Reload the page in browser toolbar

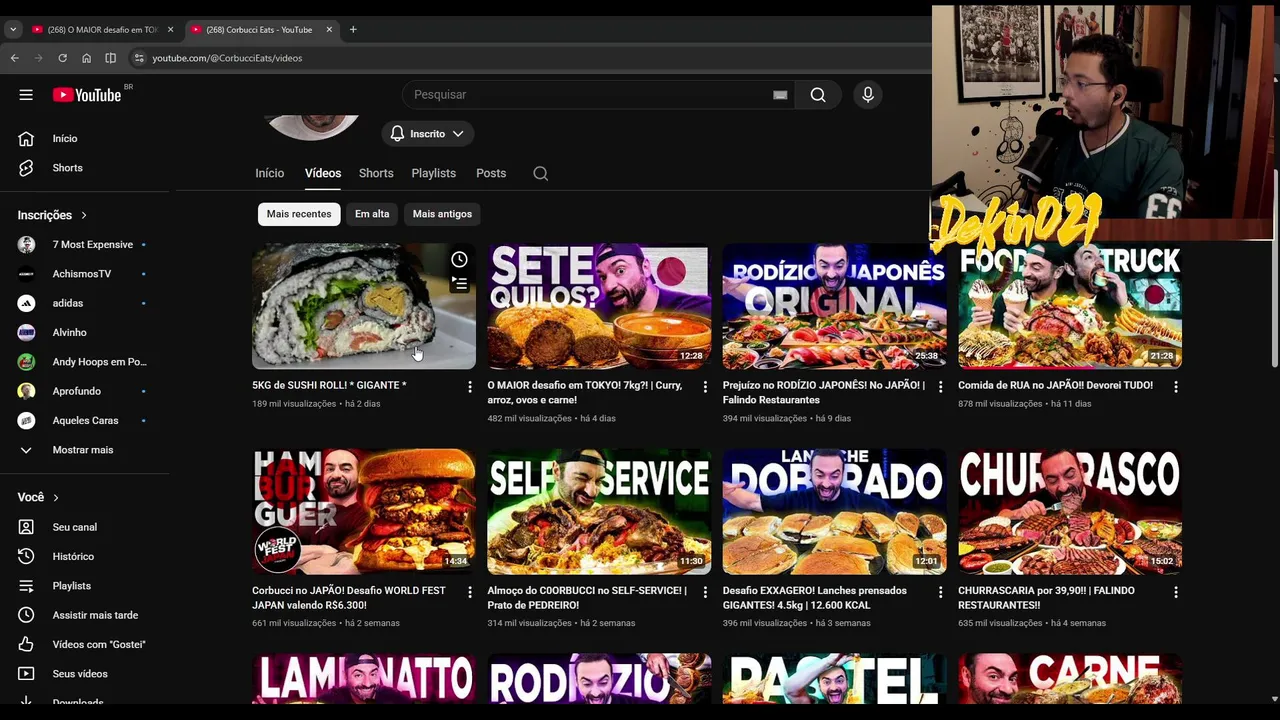tap(62, 58)
